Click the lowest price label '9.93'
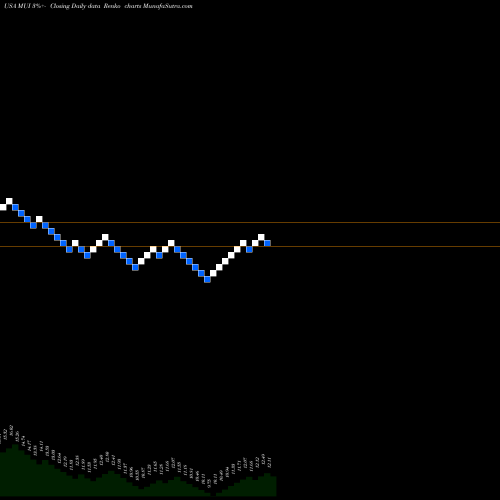Screen dimensions: 500x500 (209, 483)
